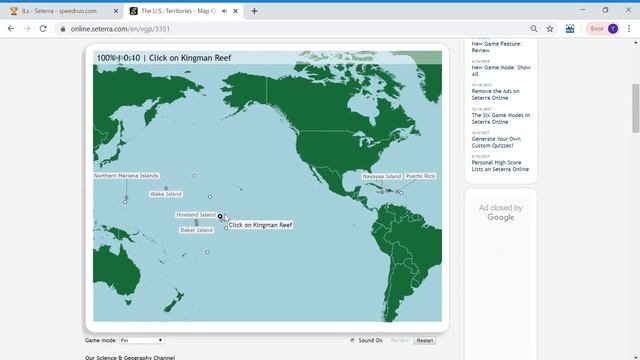
Task: Restart the quiz
Action: [424, 340]
